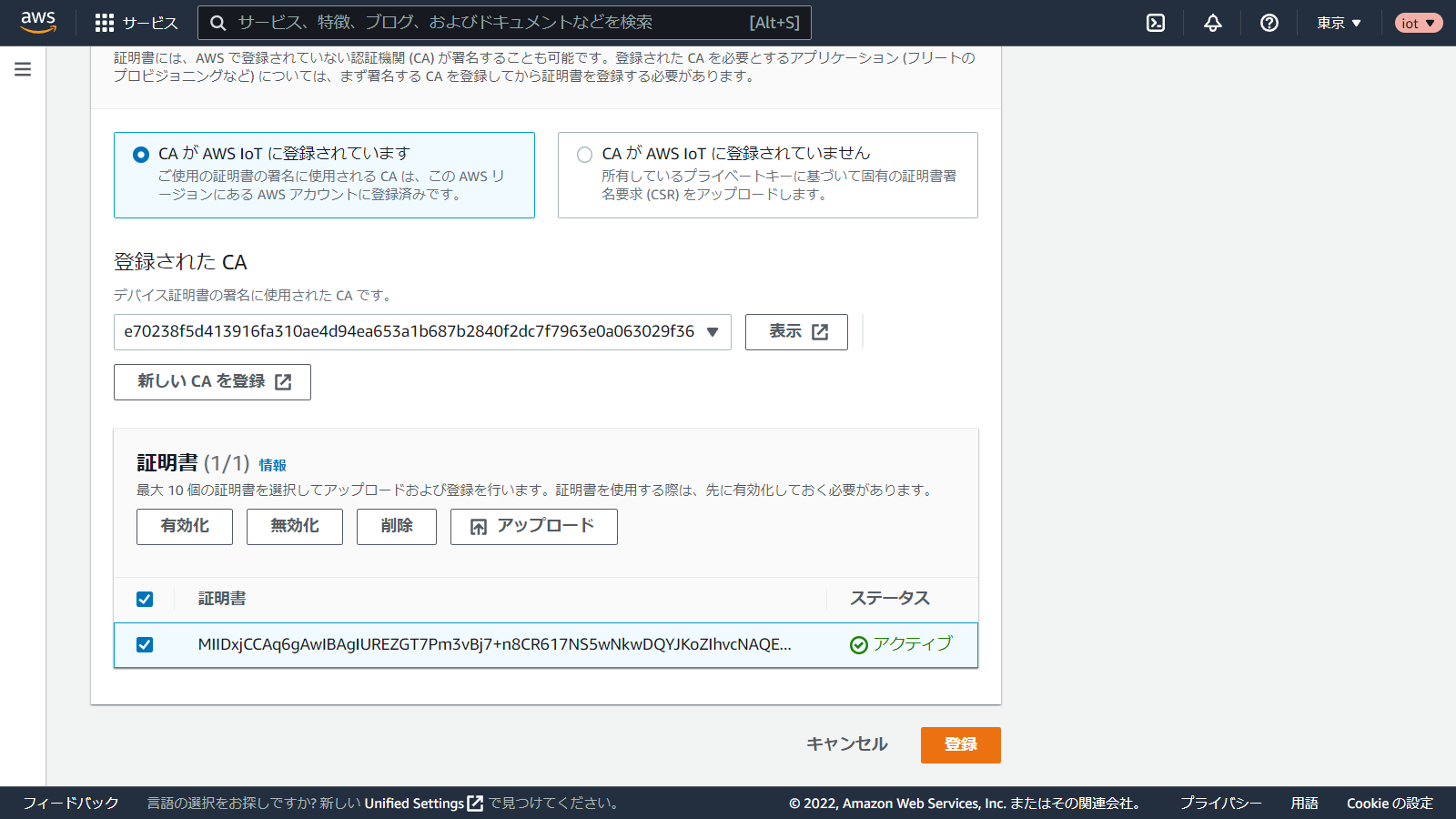The image size is (1456, 819).
Task: Open the services grid icon
Action: point(105,23)
